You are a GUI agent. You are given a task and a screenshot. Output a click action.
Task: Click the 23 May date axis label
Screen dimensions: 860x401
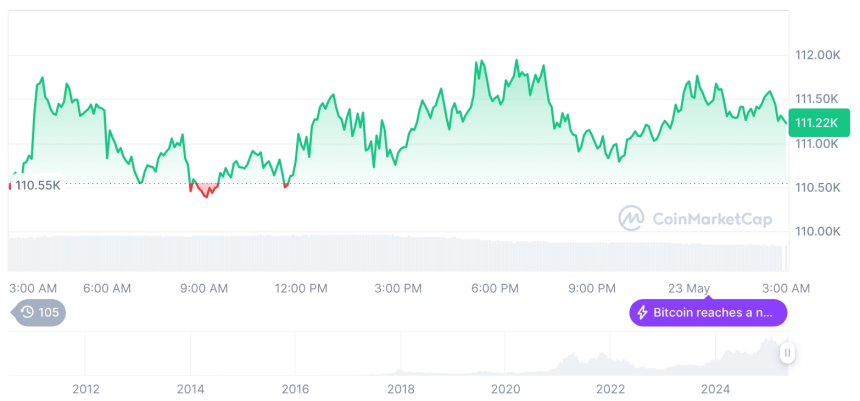point(688,288)
